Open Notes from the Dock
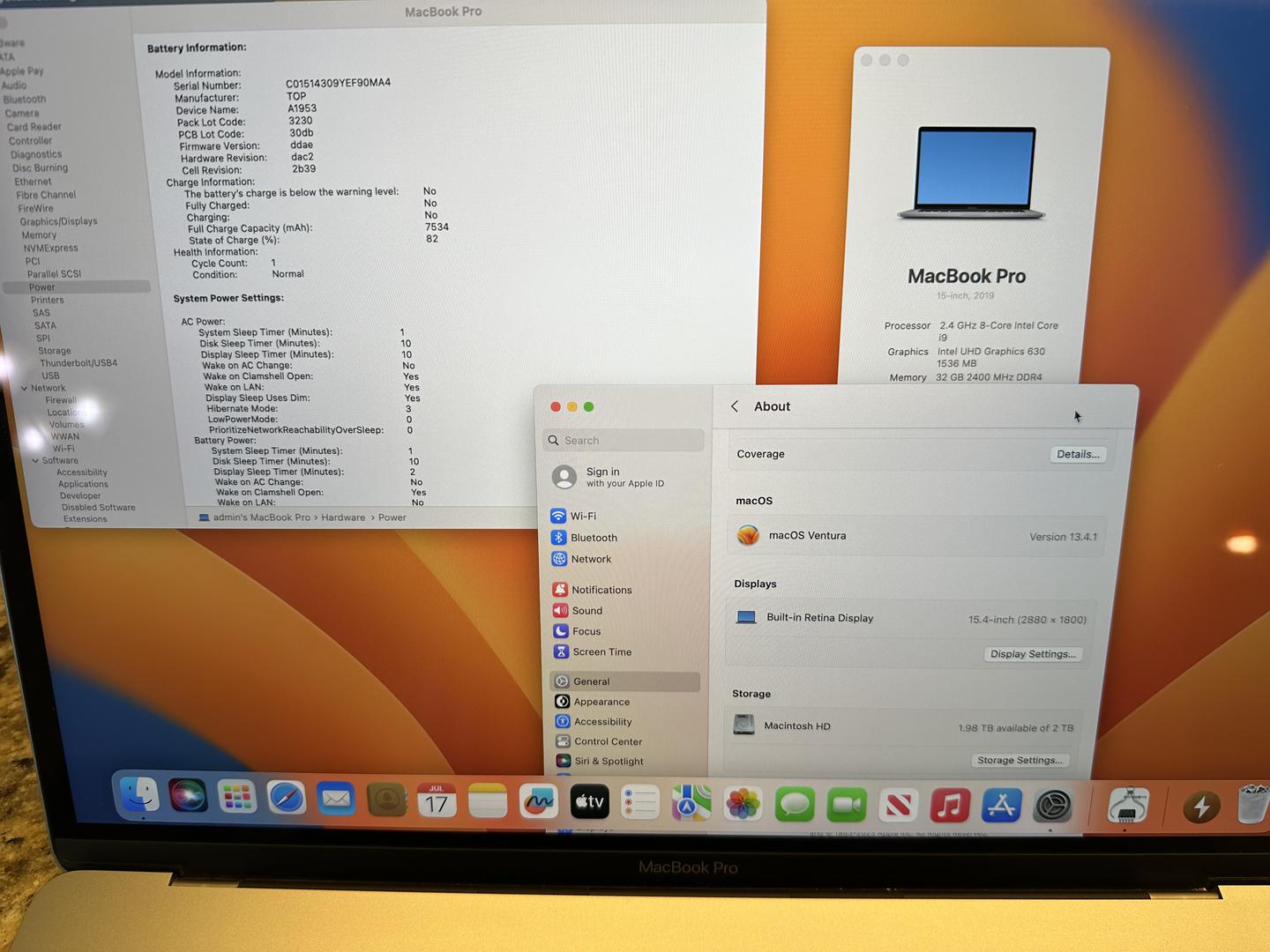1270x952 pixels. (x=488, y=801)
